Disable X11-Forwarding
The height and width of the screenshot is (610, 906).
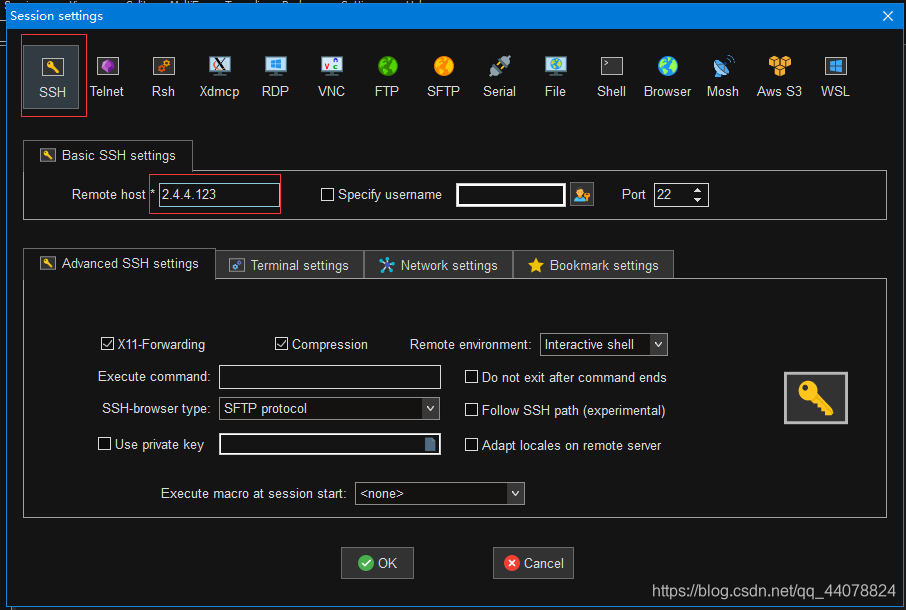[107, 343]
